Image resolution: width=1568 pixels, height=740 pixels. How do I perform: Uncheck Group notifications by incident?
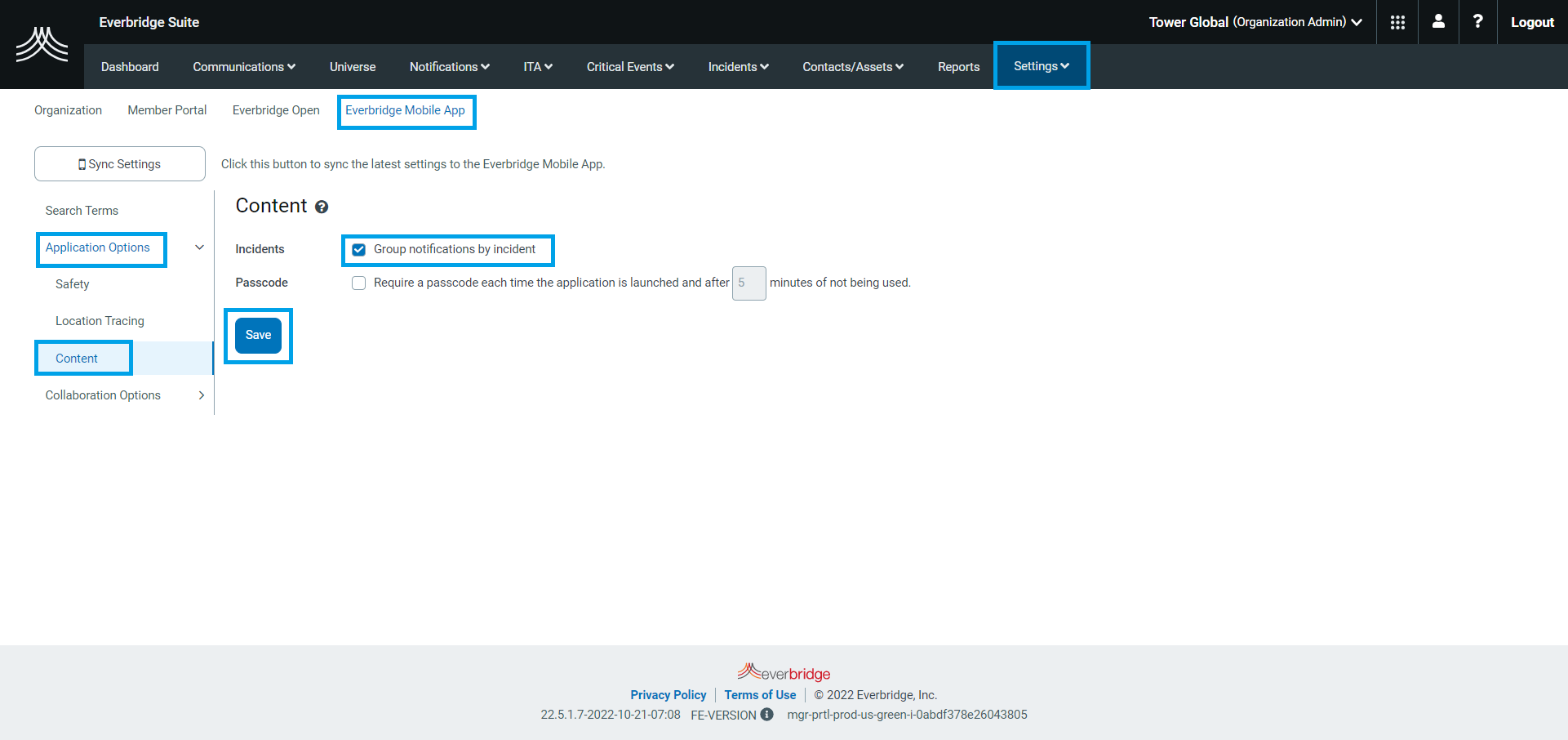pos(358,249)
